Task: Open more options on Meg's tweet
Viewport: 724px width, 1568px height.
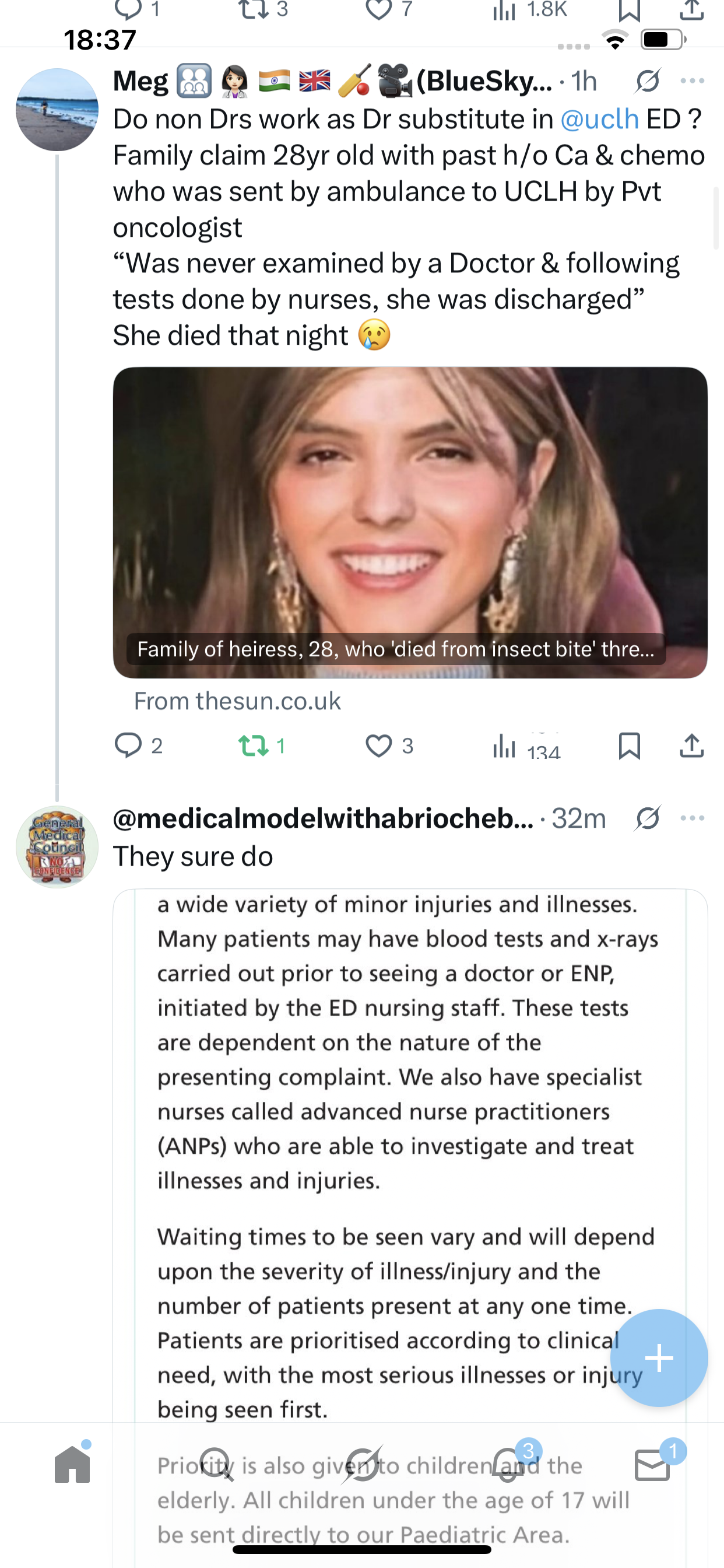Action: (693, 81)
